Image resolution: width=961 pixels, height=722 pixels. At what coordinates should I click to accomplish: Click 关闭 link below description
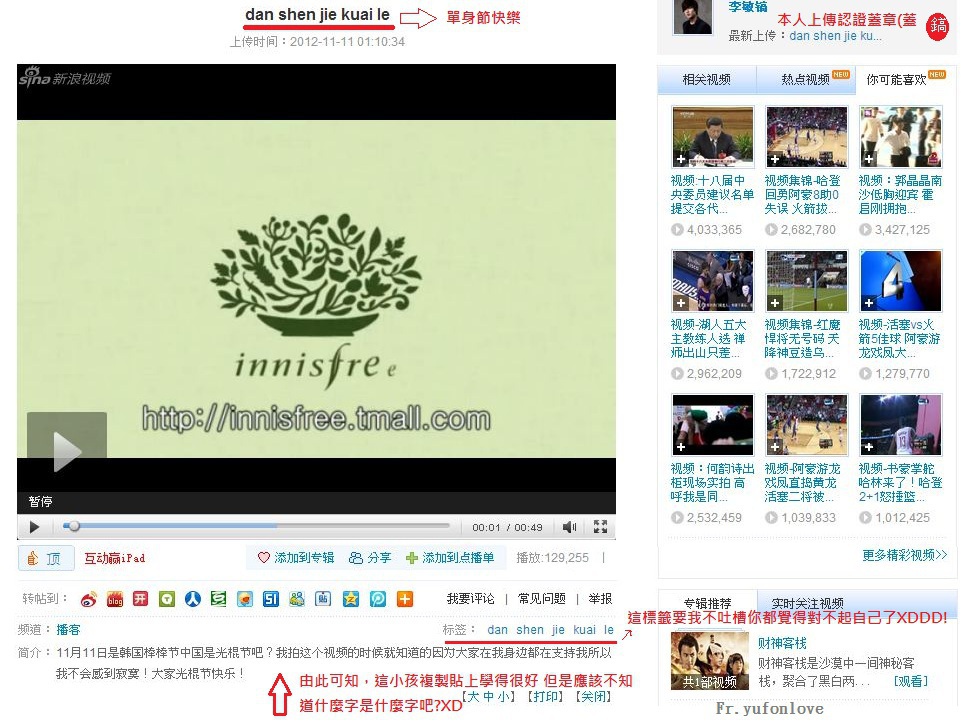click(593, 696)
